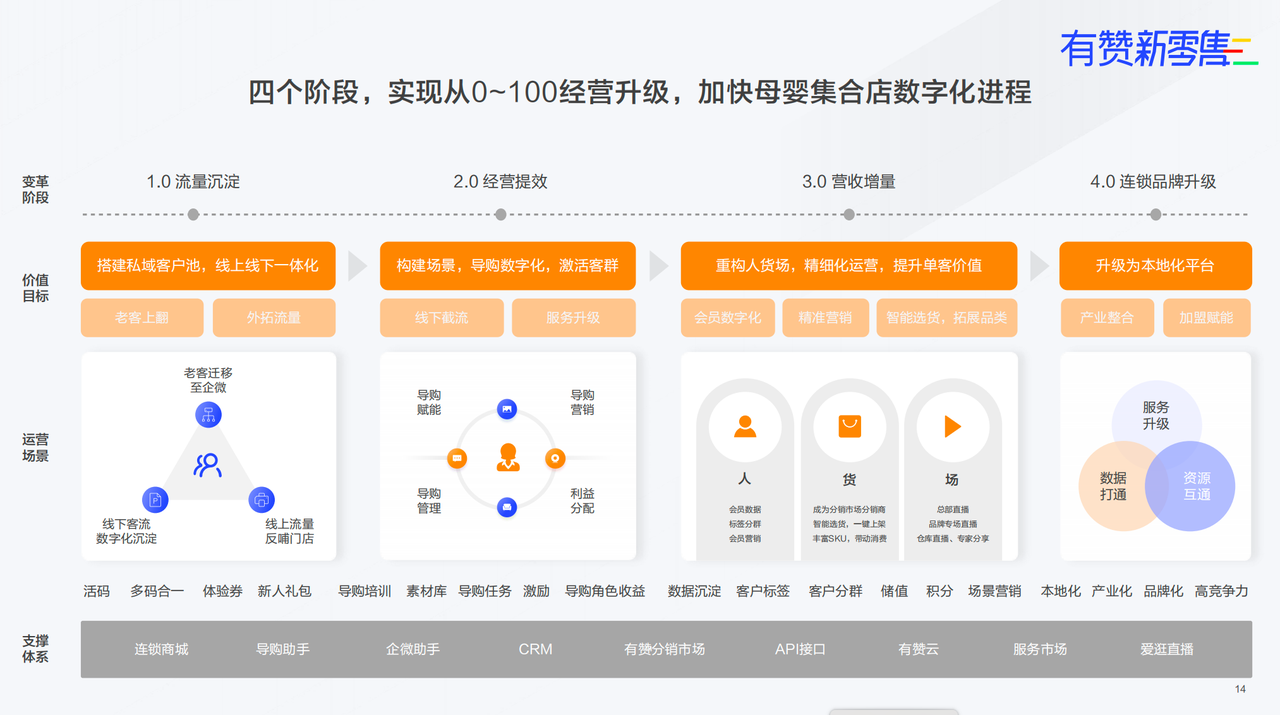This screenshot has height=715, width=1280.
Task: Click the blue printer icon above 线上流量
Action: 261,500
